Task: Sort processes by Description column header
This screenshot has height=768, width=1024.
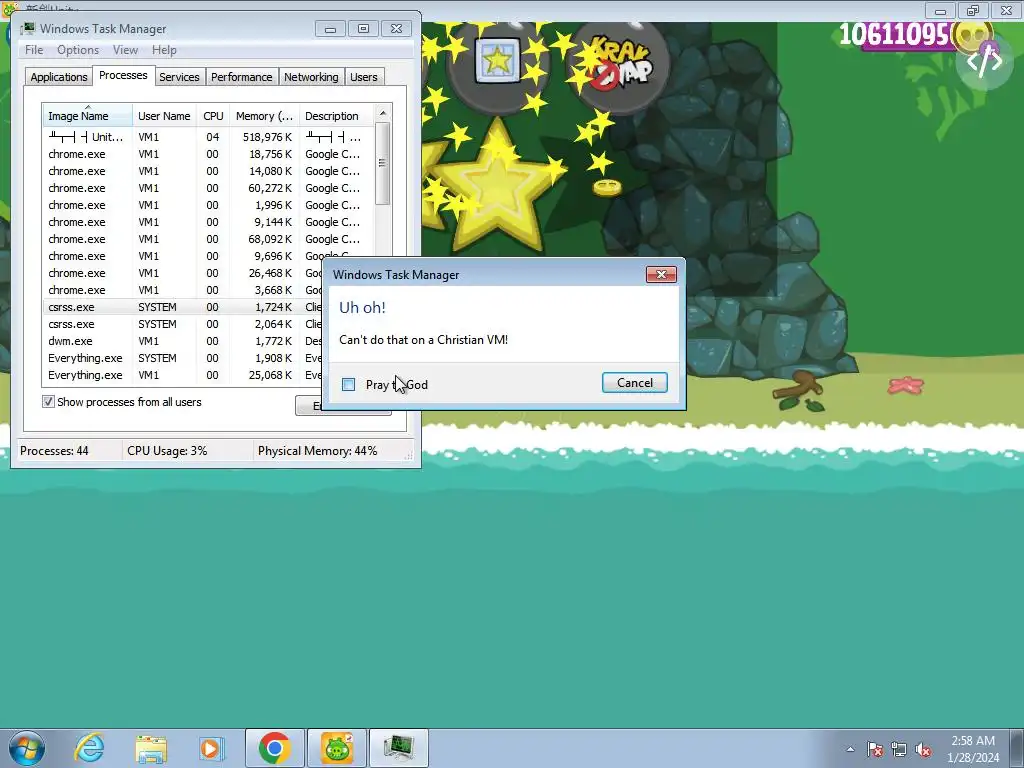Action: click(336, 116)
